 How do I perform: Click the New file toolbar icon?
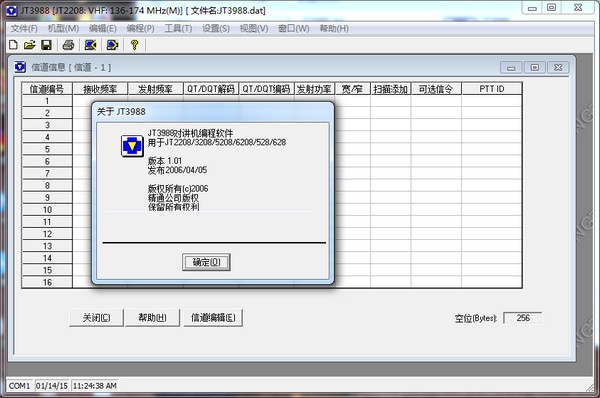[13, 45]
